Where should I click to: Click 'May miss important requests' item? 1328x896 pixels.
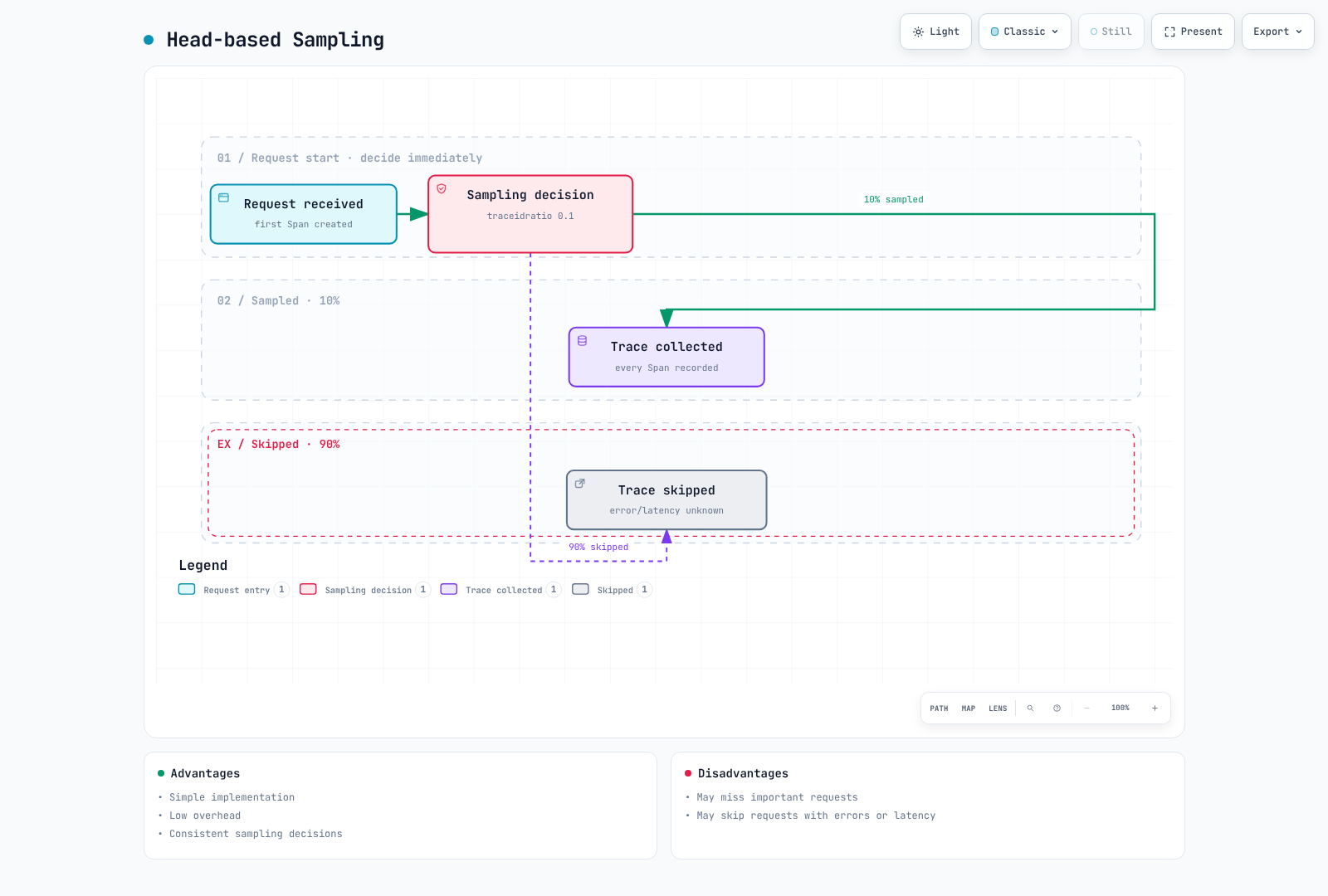click(777, 797)
